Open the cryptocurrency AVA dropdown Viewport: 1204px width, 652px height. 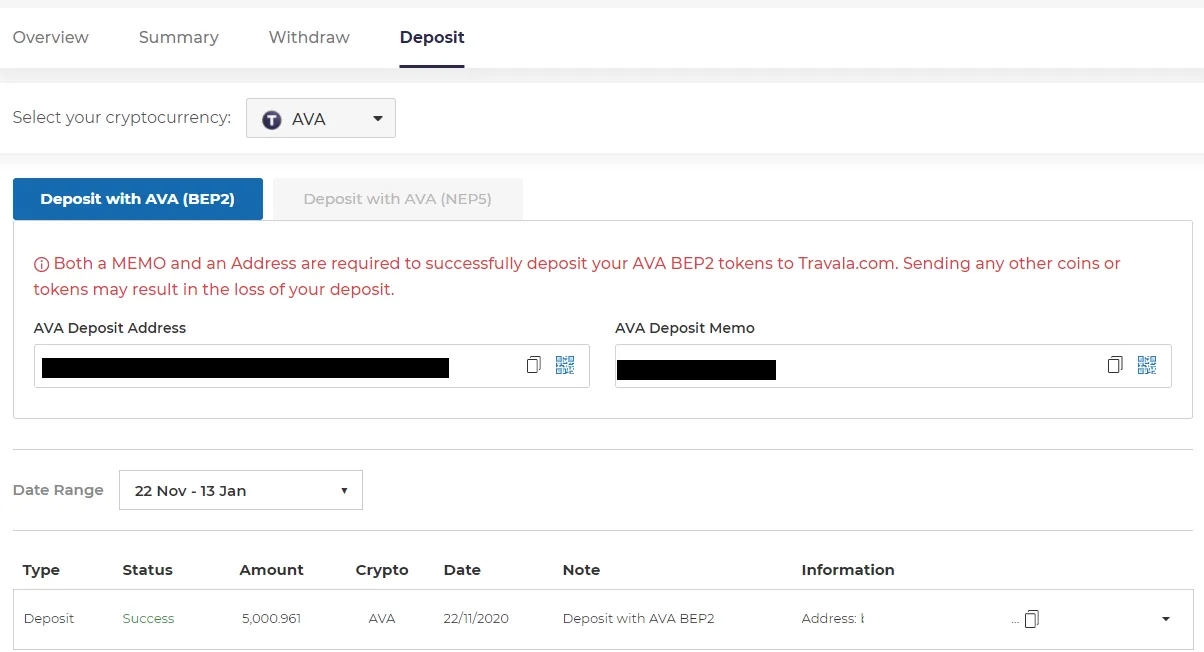click(x=321, y=118)
